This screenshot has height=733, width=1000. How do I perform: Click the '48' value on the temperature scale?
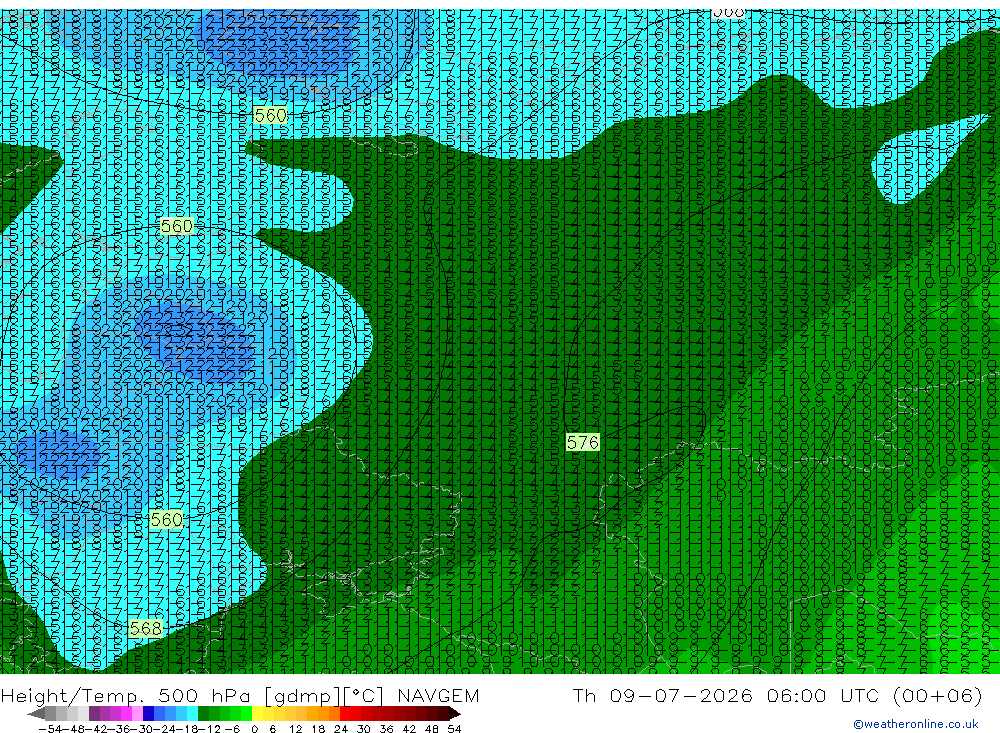[432, 729]
